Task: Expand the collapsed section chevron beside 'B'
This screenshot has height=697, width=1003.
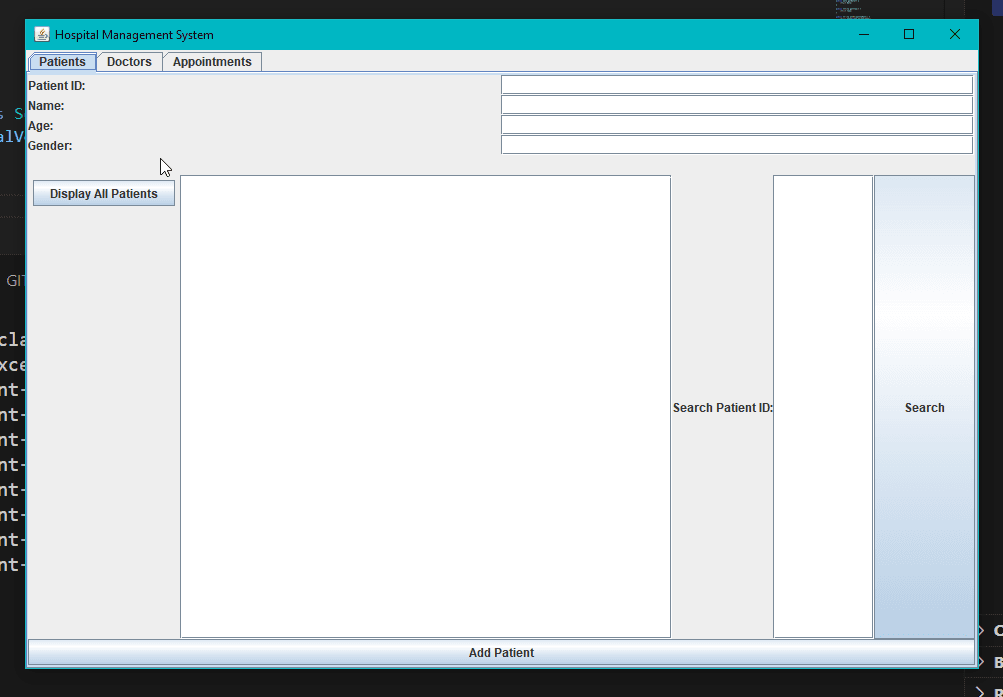Action: (x=982, y=662)
